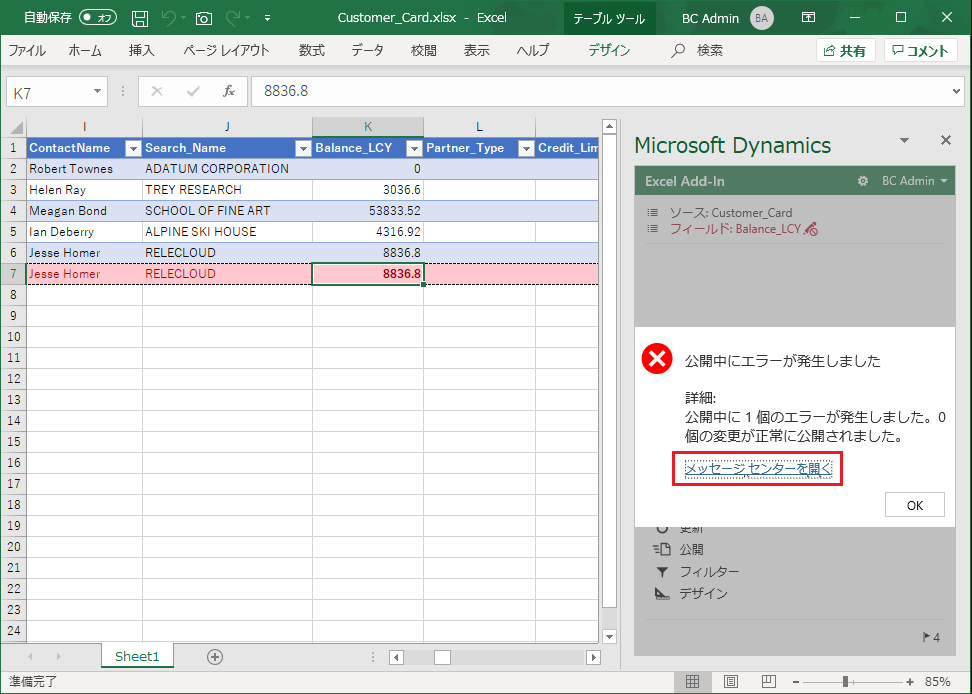The height and width of the screenshot is (694, 972).
Task: Switch to the デザイン ribbon tab
Action: (x=609, y=50)
